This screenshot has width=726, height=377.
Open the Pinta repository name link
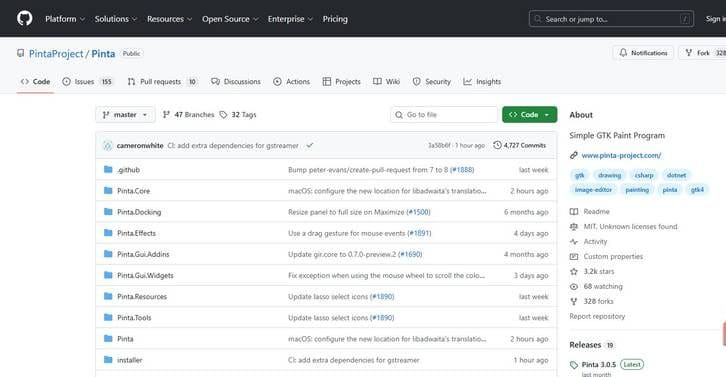103,54
